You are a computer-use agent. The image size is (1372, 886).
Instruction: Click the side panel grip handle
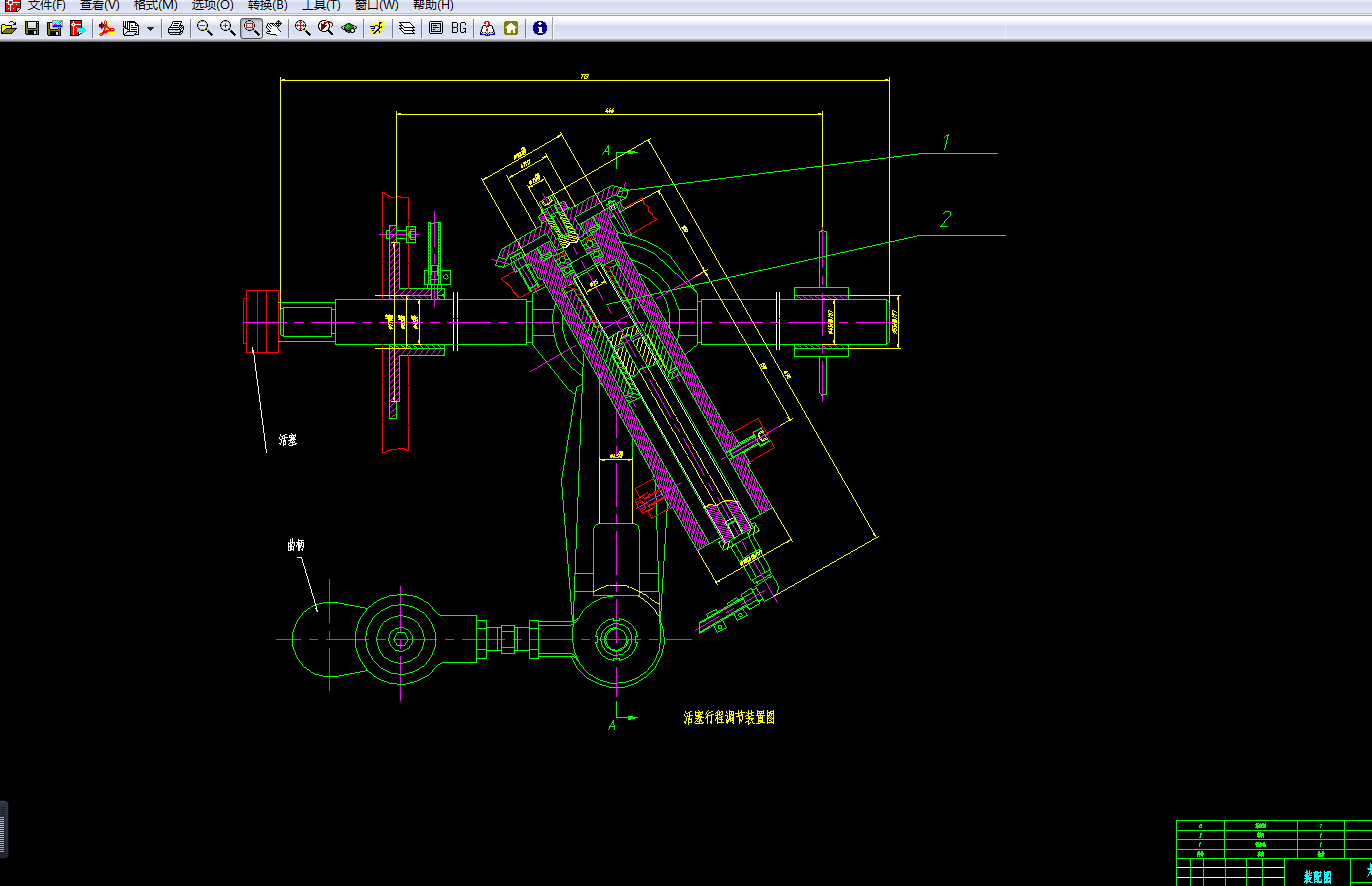coord(3,830)
